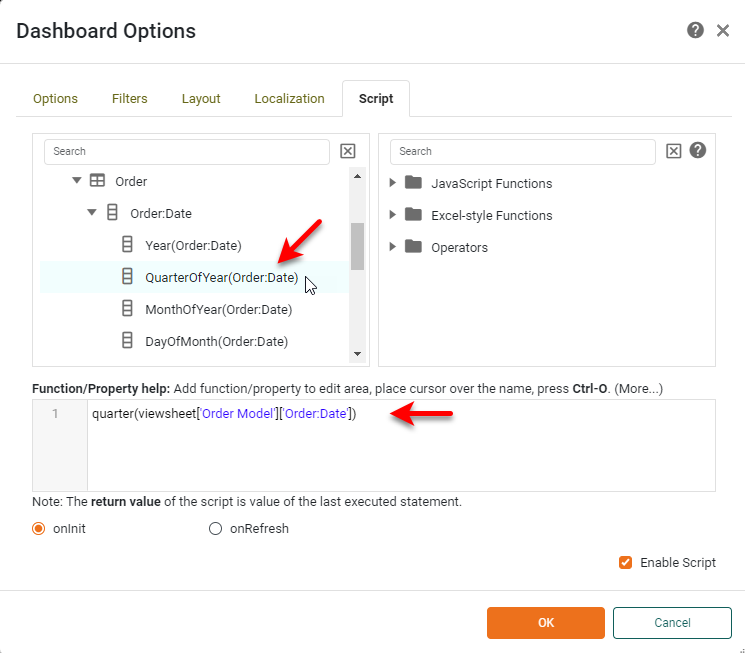
Task: Collapse the Order:Date tree node
Action: (x=92, y=213)
